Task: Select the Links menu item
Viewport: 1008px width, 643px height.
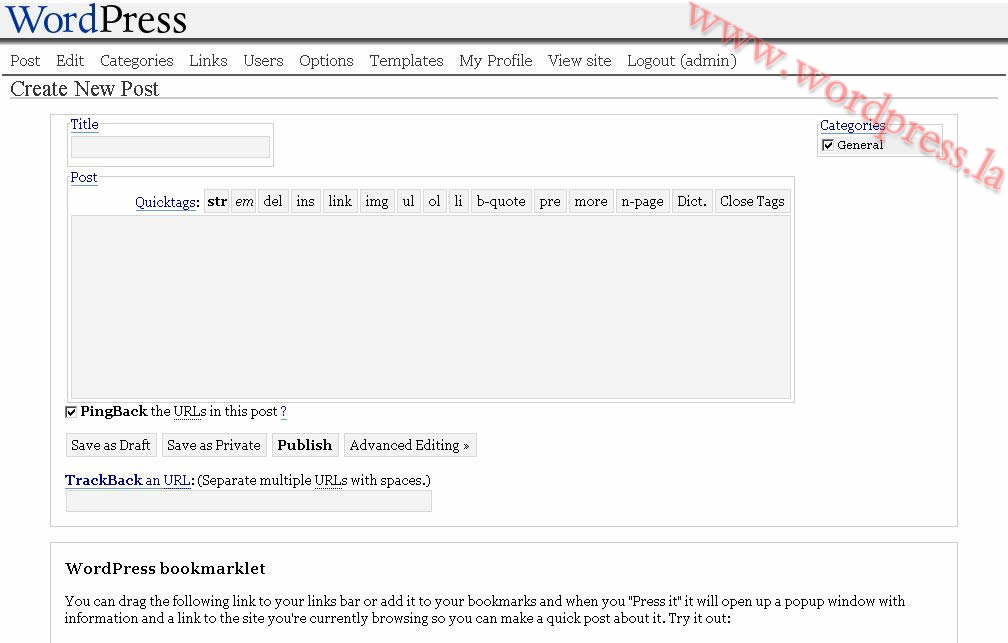Action: click(208, 60)
